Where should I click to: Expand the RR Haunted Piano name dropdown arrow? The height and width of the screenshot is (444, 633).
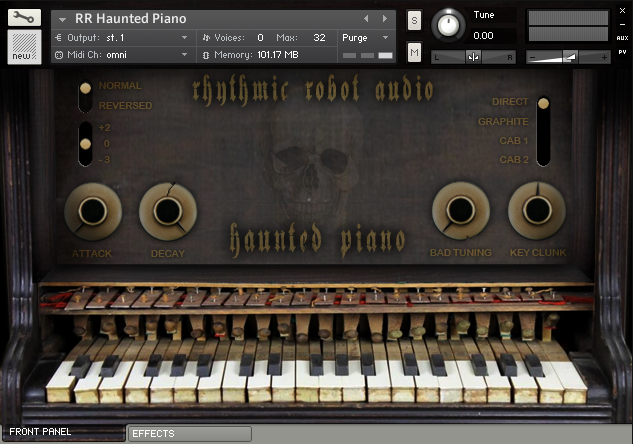tap(62, 19)
